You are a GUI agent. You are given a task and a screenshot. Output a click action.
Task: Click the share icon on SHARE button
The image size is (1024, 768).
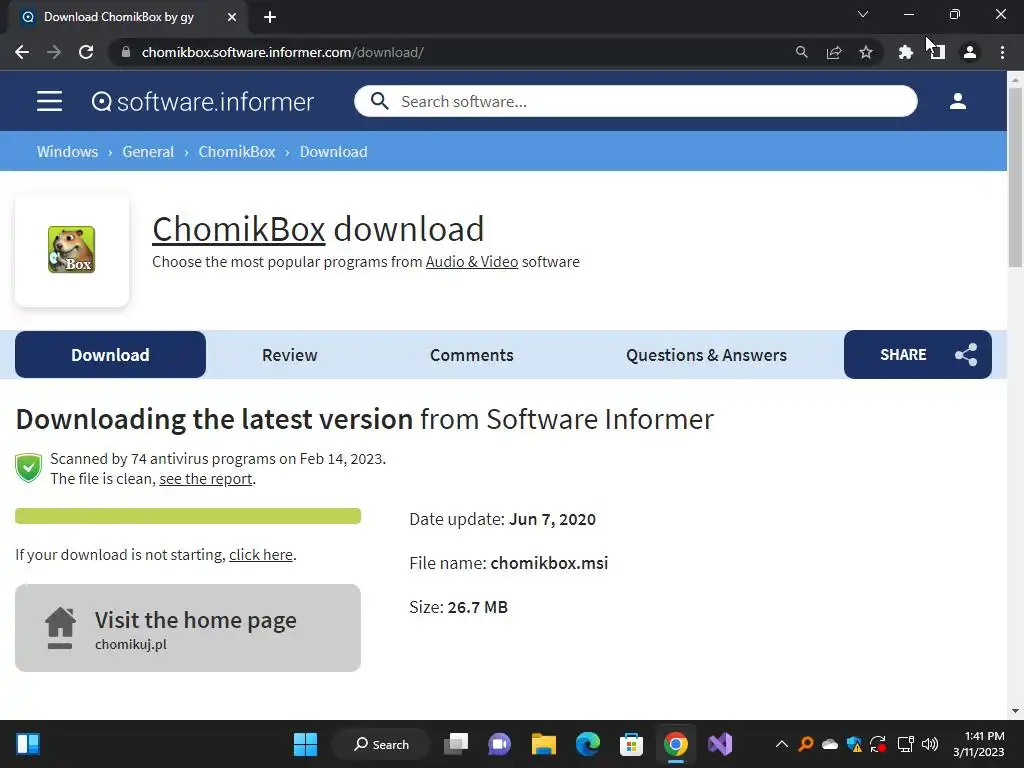click(966, 355)
